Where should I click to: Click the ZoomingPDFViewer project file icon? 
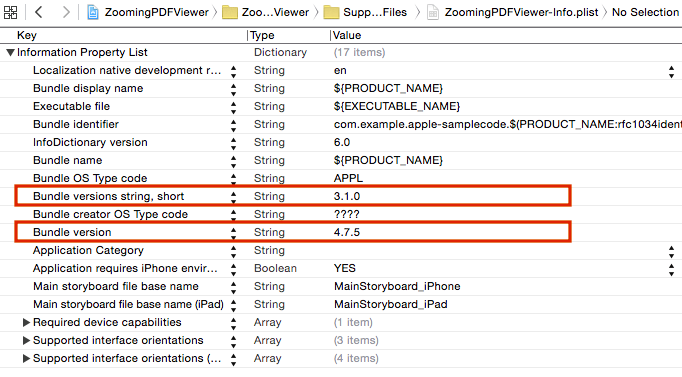(93, 12)
